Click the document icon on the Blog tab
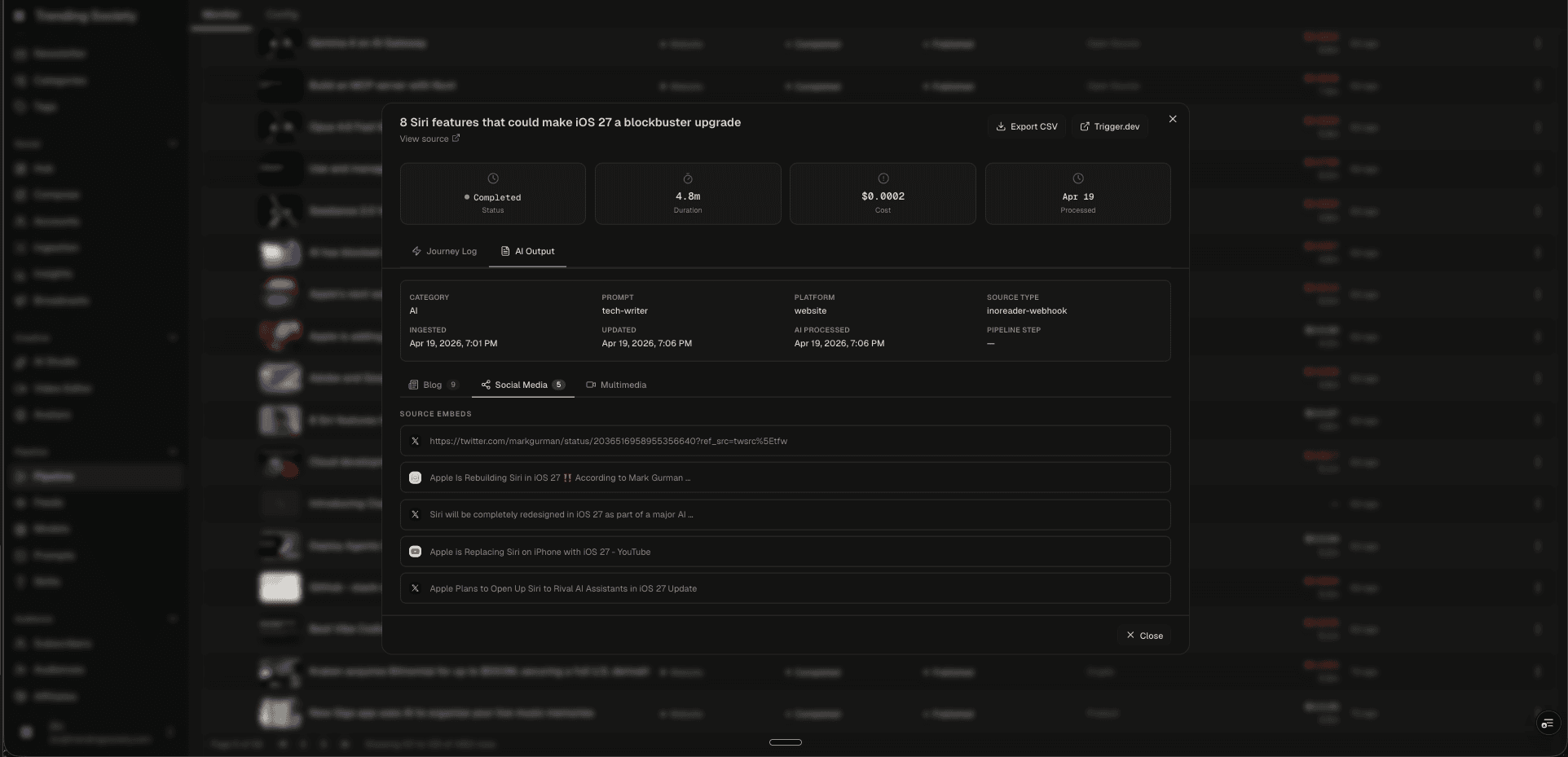 (x=415, y=385)
